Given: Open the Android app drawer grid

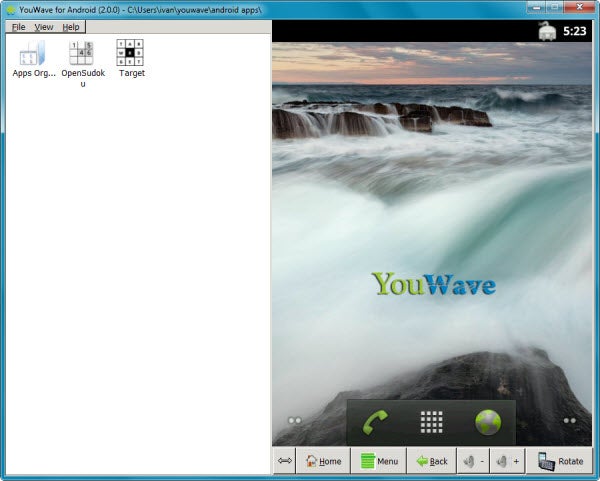Looking at the screenshot, I should pos(432,422).
